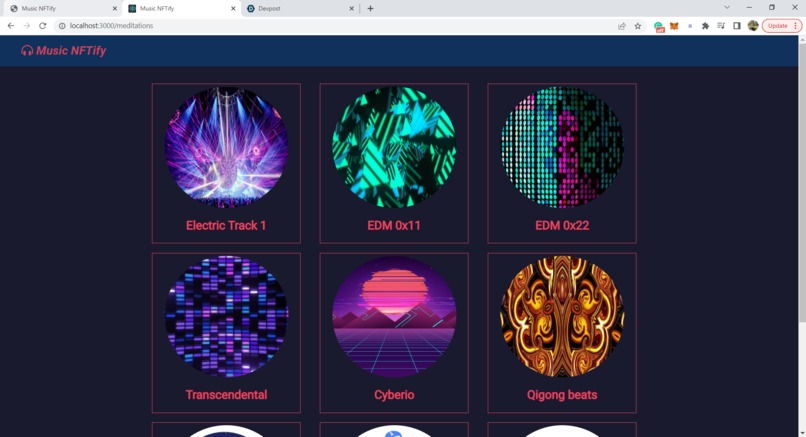
Task: Open the MetaMask fox extension
Action: tap(674, 26)
